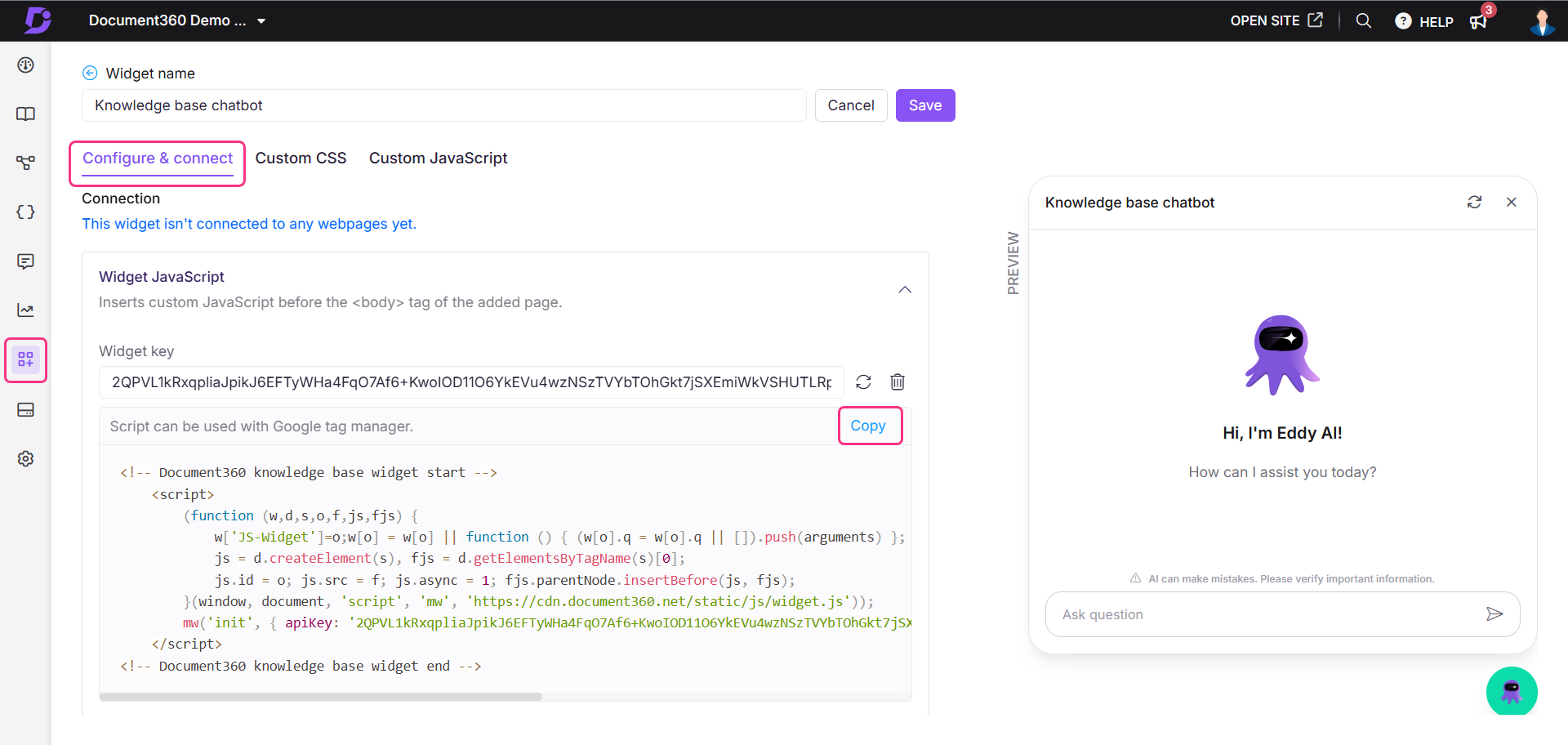Screen dimensions: 1568x745
Task: Open site in a new tab
Action: 1276,20
